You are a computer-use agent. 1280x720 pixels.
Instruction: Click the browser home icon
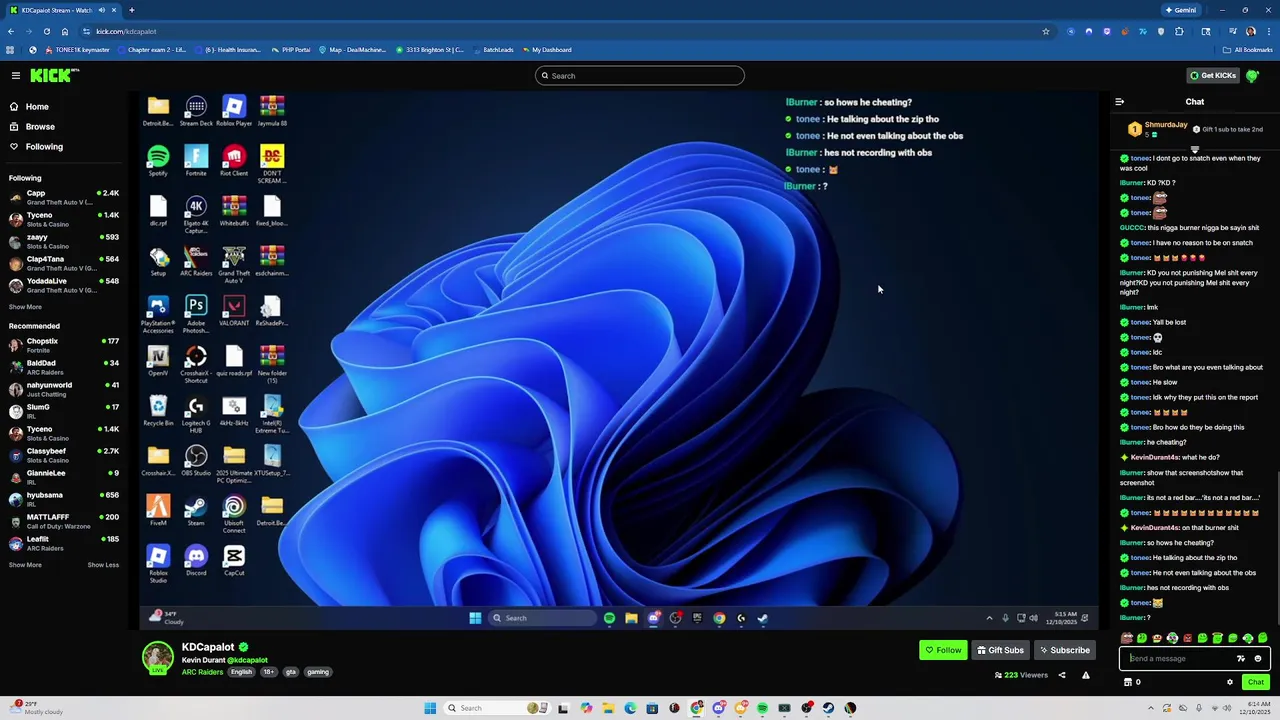(x=65, y=31)
